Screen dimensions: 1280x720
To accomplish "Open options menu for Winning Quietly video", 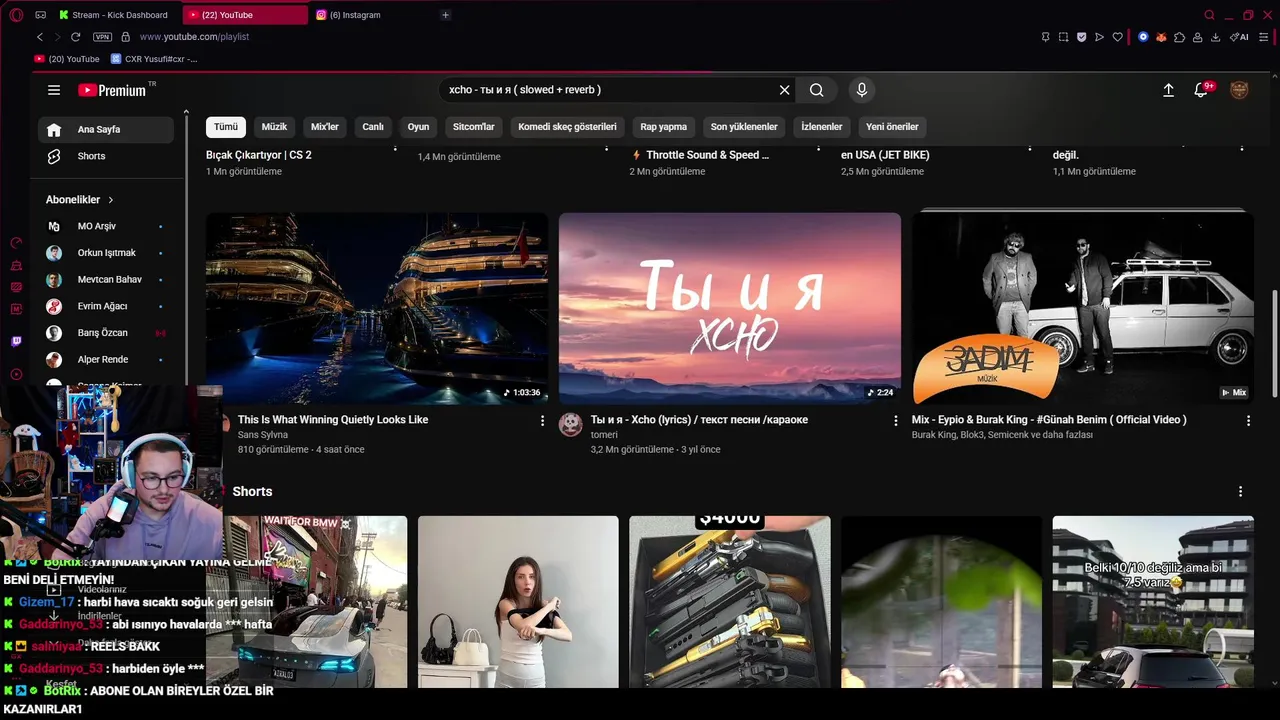I will (x=543, y=421).
